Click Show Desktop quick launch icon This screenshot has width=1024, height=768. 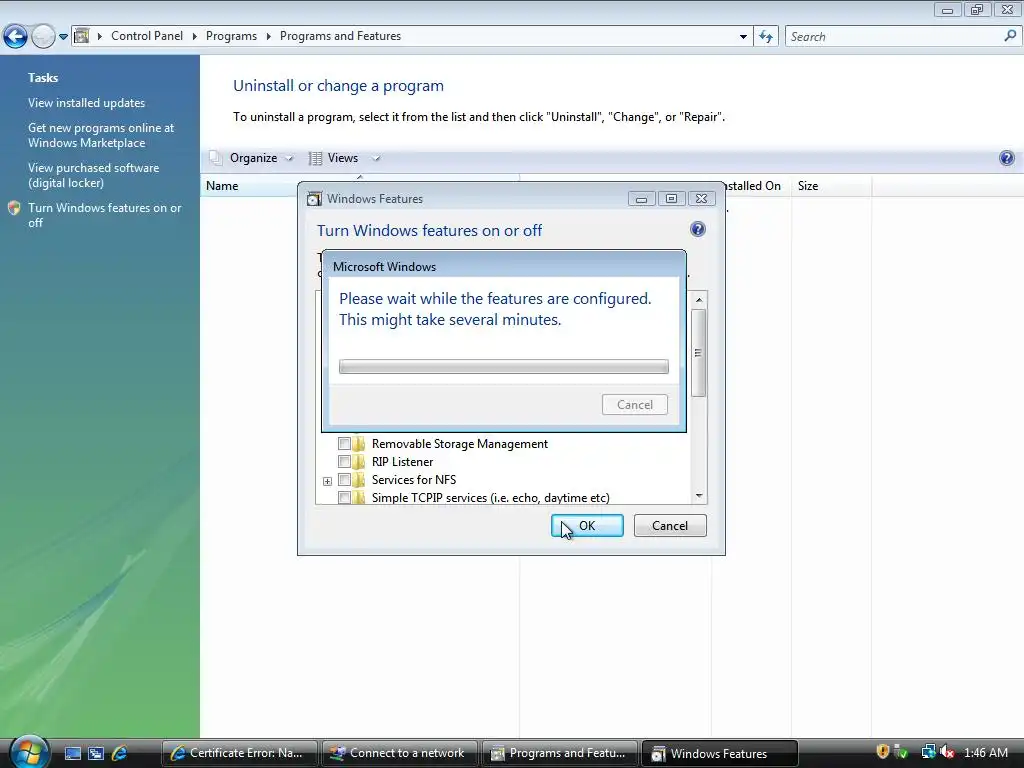click(72, 754)
